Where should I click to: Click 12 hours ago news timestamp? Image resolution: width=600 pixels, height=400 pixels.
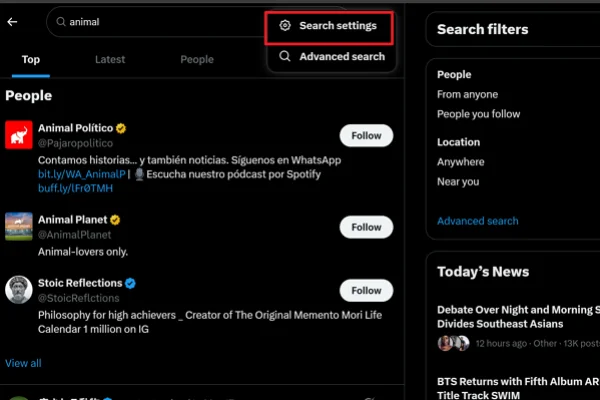point(501,343)
